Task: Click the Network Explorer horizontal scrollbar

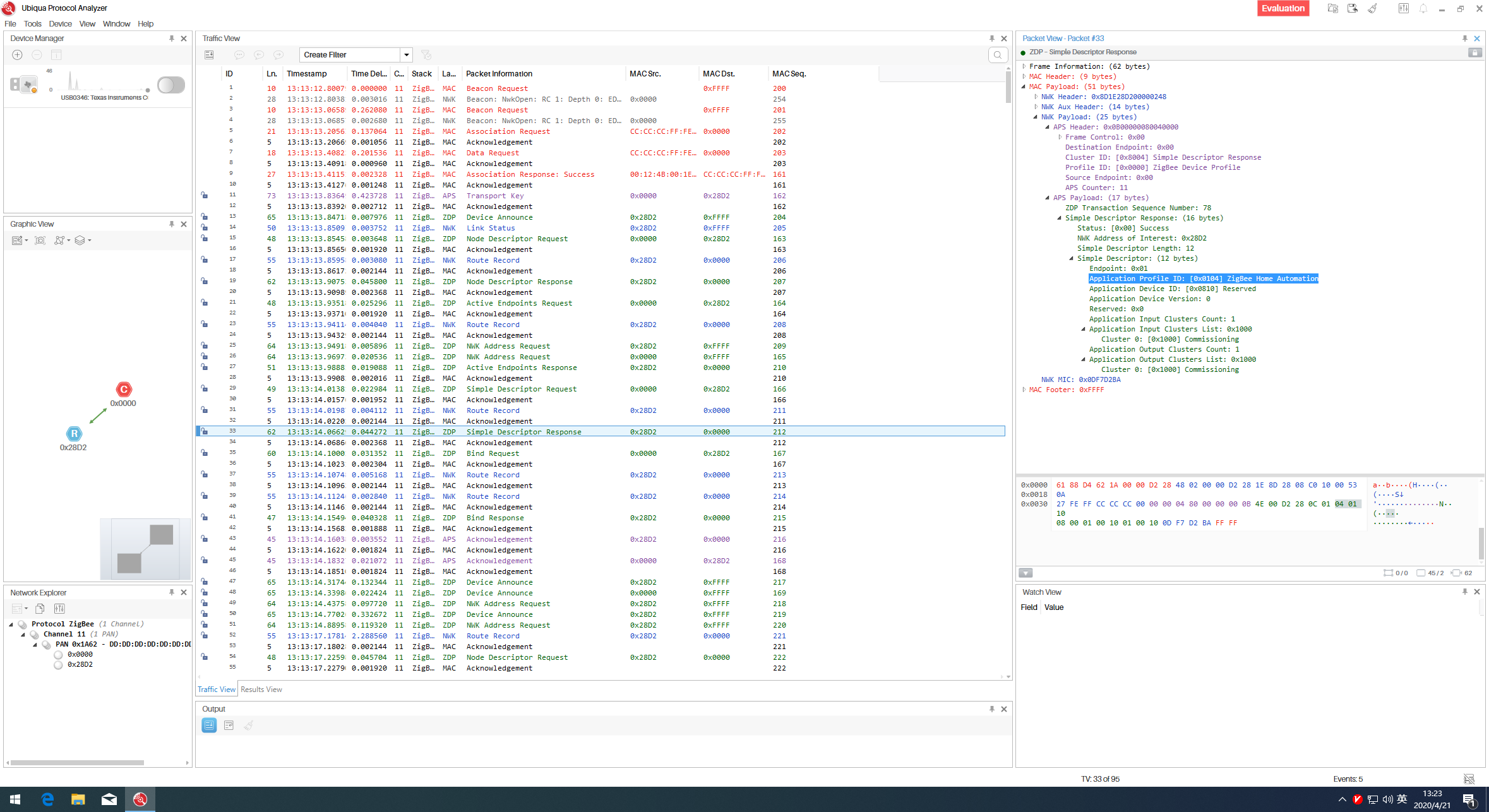Action: pyautogui.click(x=78, y=763)
